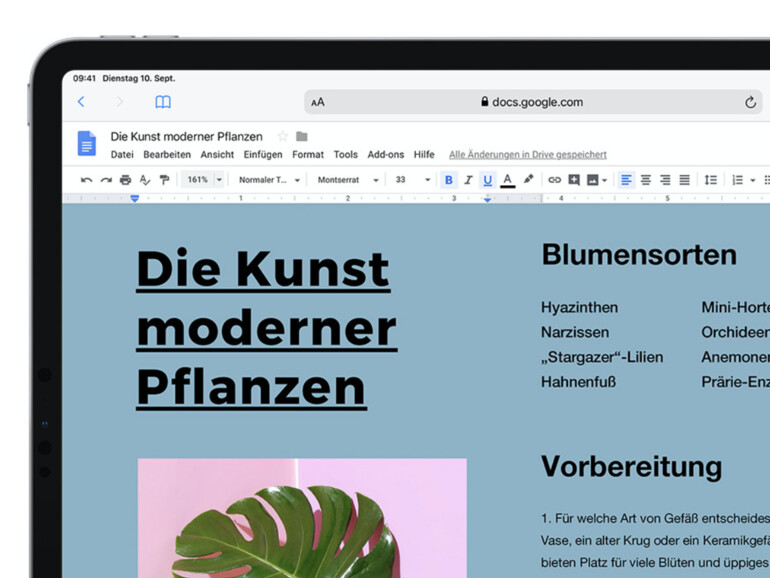The height and width of the screenshot is (578, 770).
Task: Open the Ansicht menu
Action: pos(217,155)
